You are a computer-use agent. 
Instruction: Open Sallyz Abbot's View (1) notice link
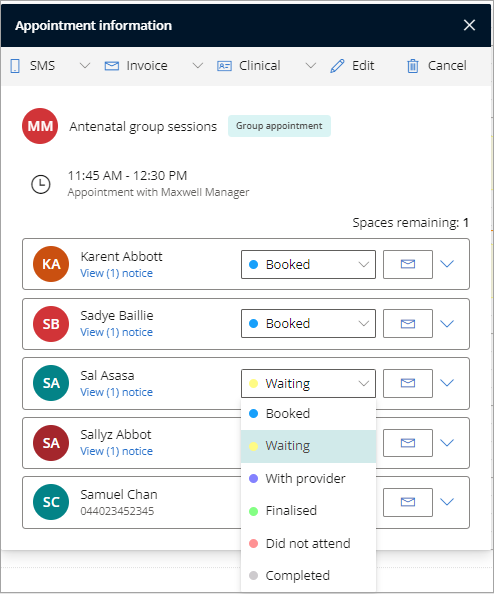(x=116, y=451)
